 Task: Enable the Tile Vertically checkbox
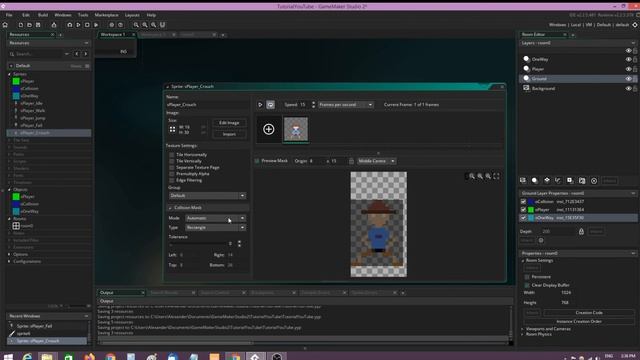pos(172,161)
